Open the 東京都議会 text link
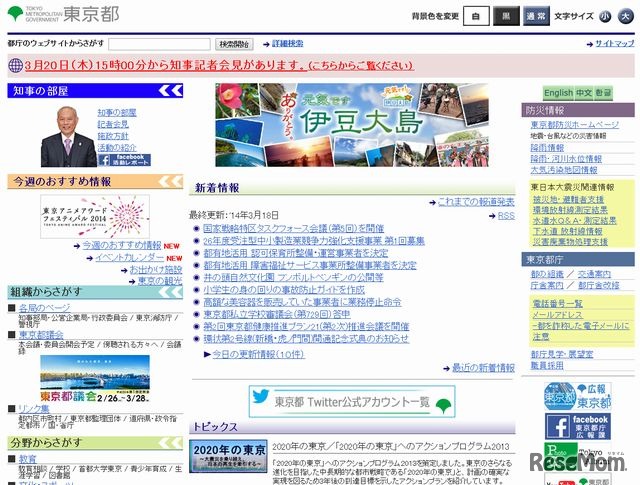 pyautogui.click(x=41, y=335)
